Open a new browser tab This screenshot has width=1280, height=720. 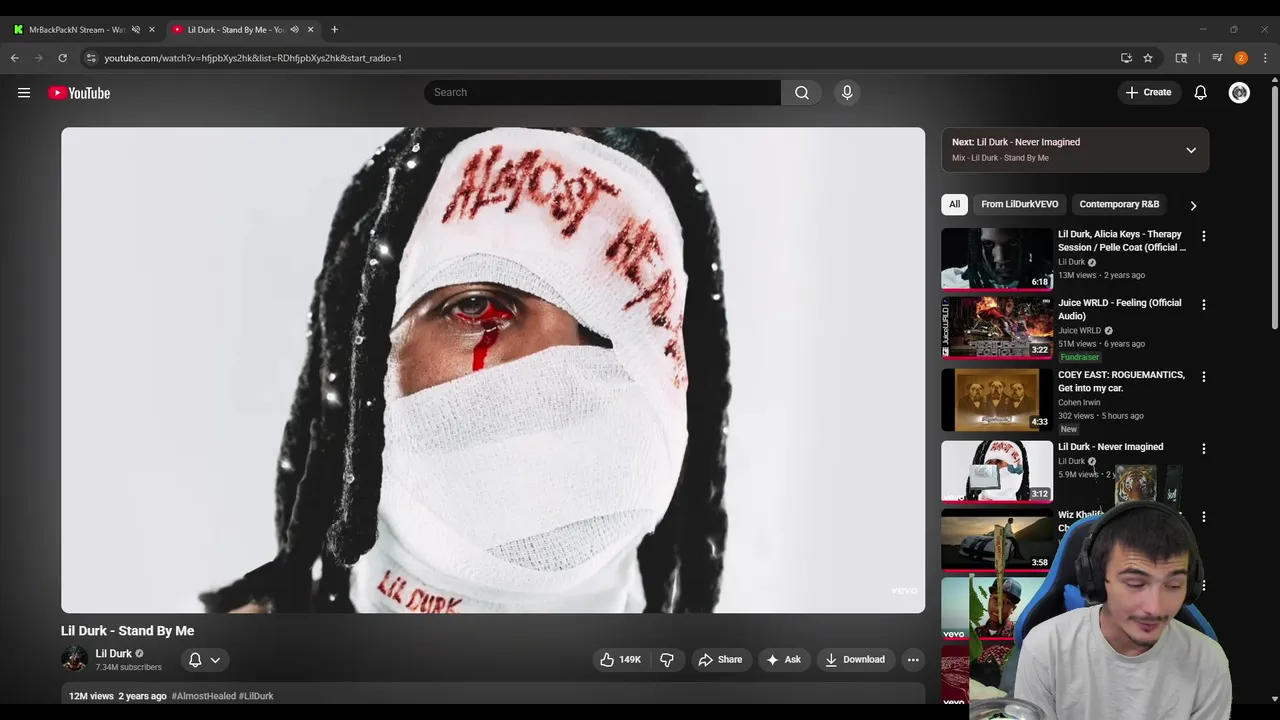point(334,29)
